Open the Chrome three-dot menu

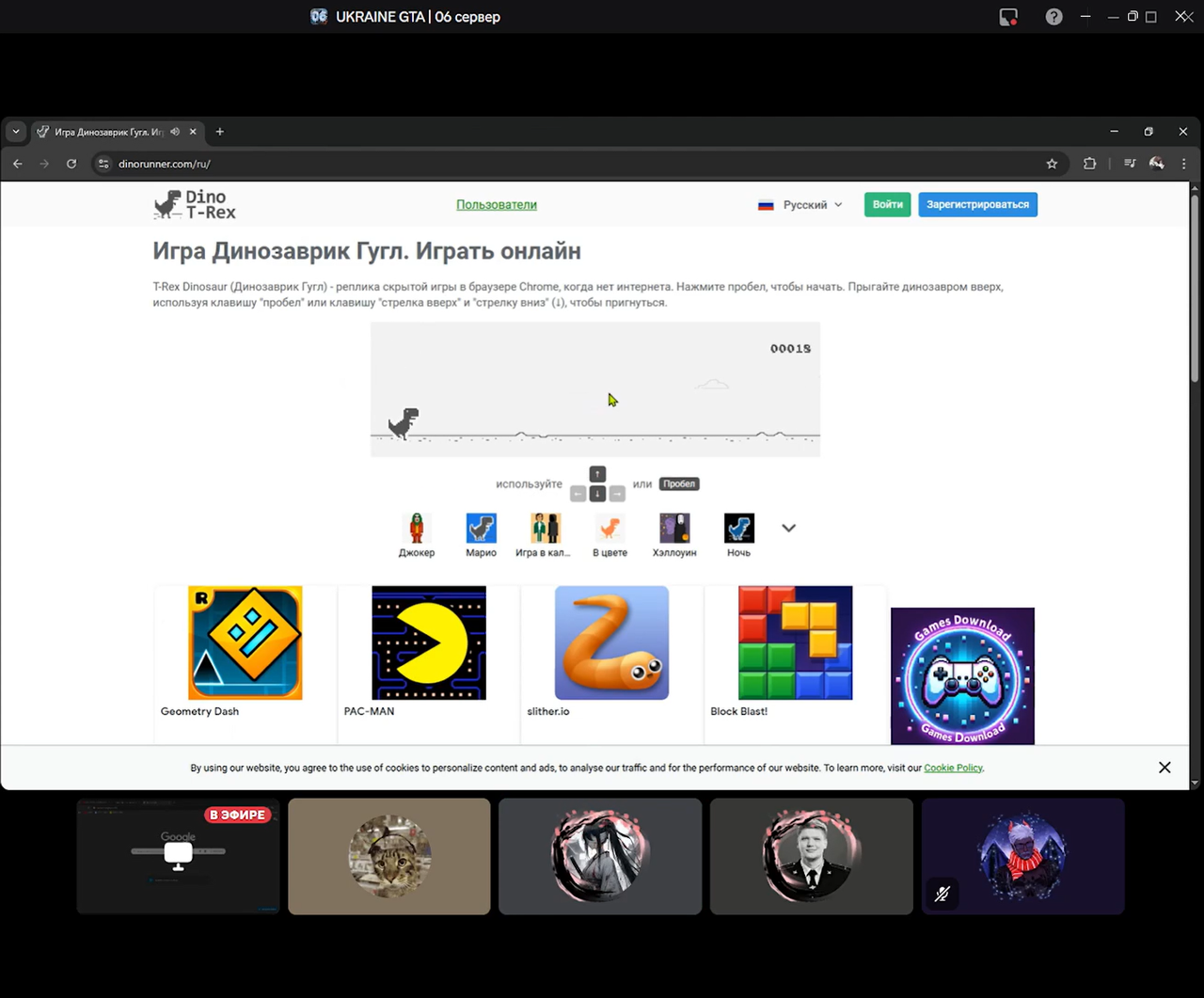1184,164
